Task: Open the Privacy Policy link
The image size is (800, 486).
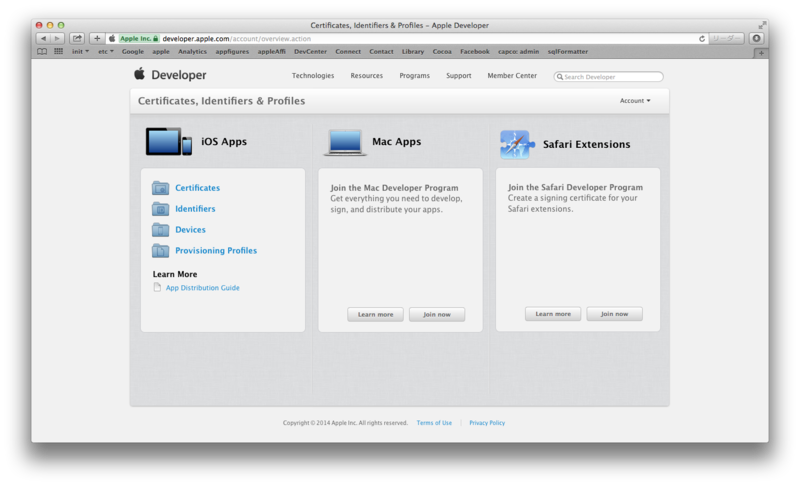Action: pyautogui.click(x=487, y=423)
